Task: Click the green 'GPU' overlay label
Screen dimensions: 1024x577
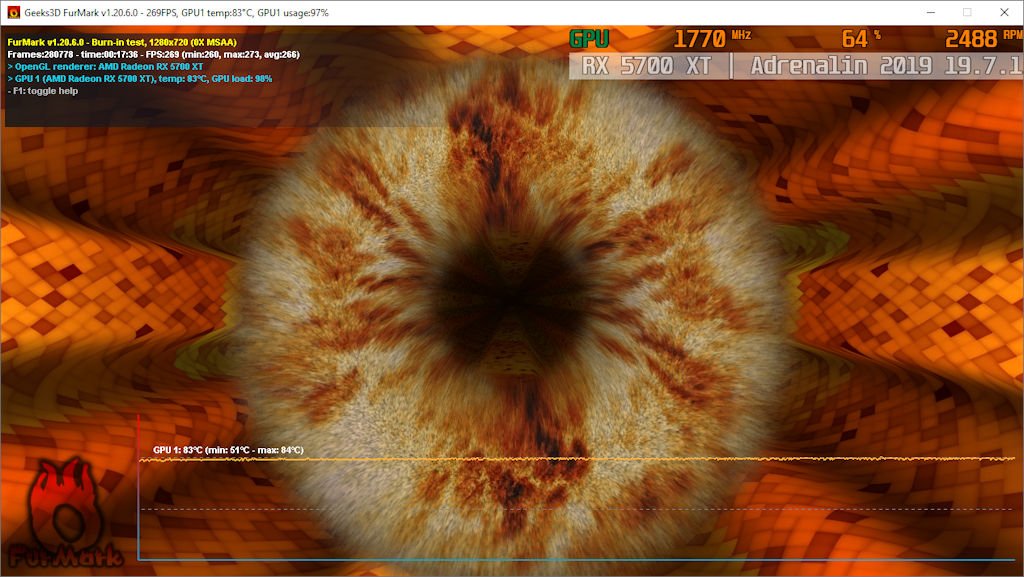Action: [589, 39]
